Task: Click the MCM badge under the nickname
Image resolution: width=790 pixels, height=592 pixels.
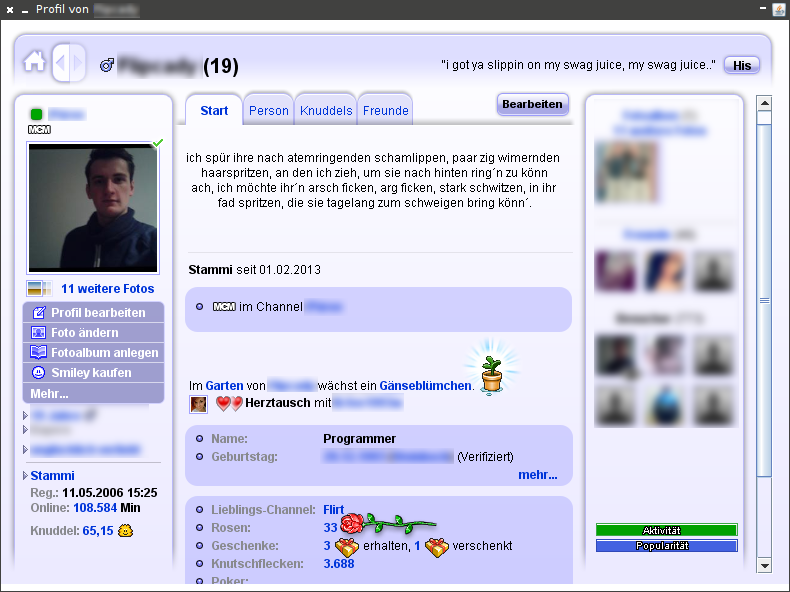Action: pyautogui.click(x=39, y=130)
